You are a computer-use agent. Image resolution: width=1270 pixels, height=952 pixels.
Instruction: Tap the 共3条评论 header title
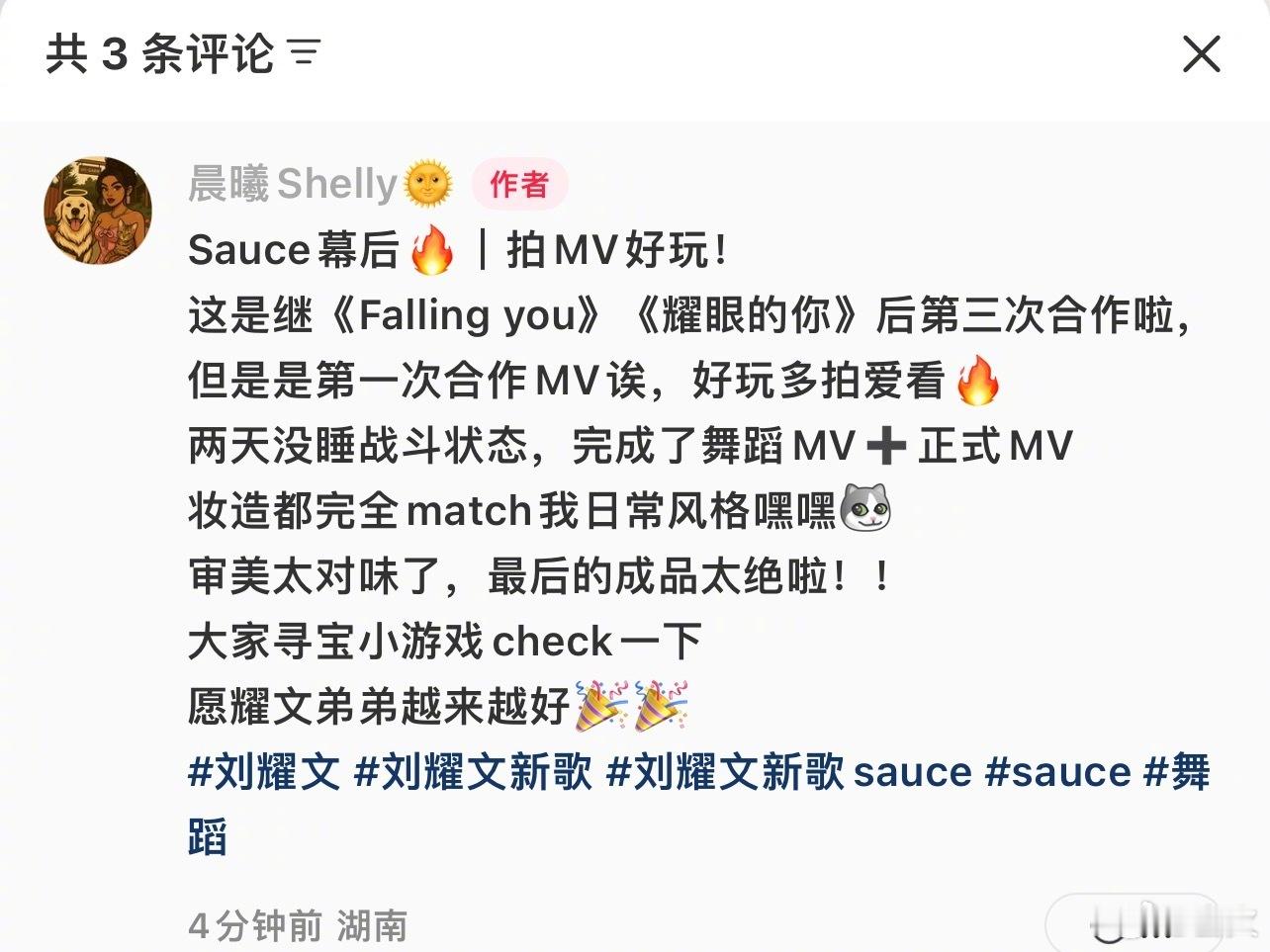point(159,53)
